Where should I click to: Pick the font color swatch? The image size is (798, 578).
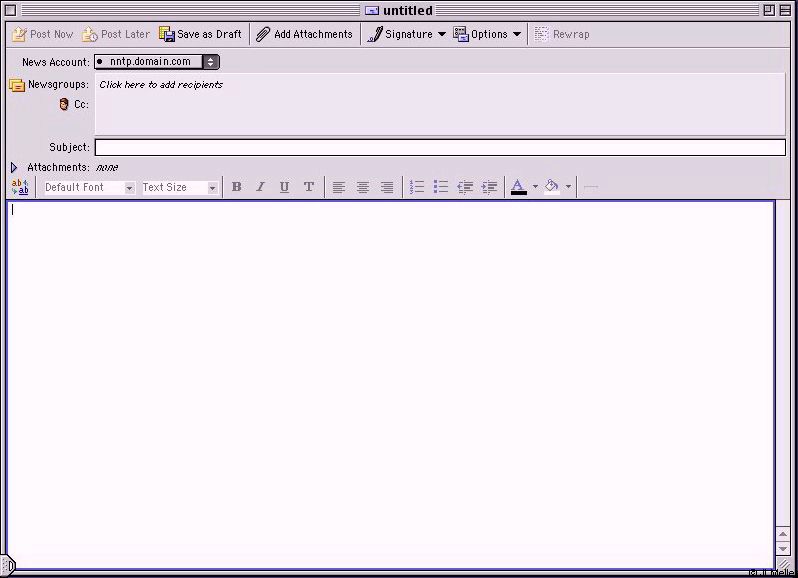(518, 187)
